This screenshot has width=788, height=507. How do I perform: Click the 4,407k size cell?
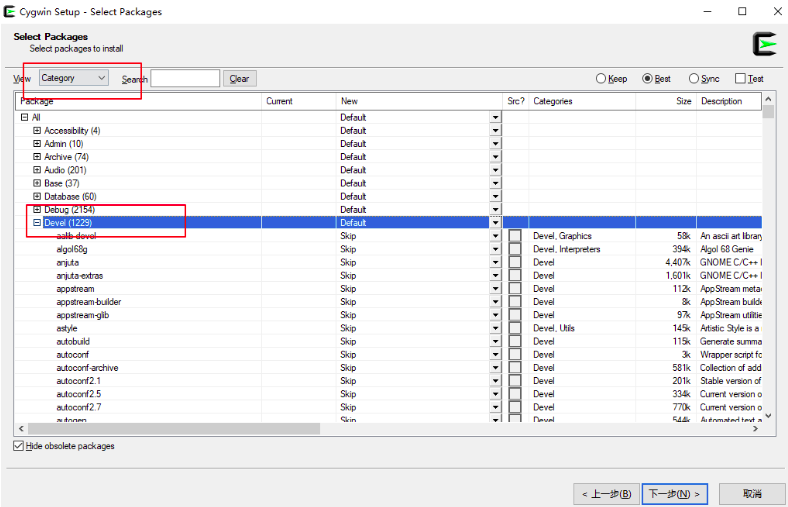pos(677,262)
